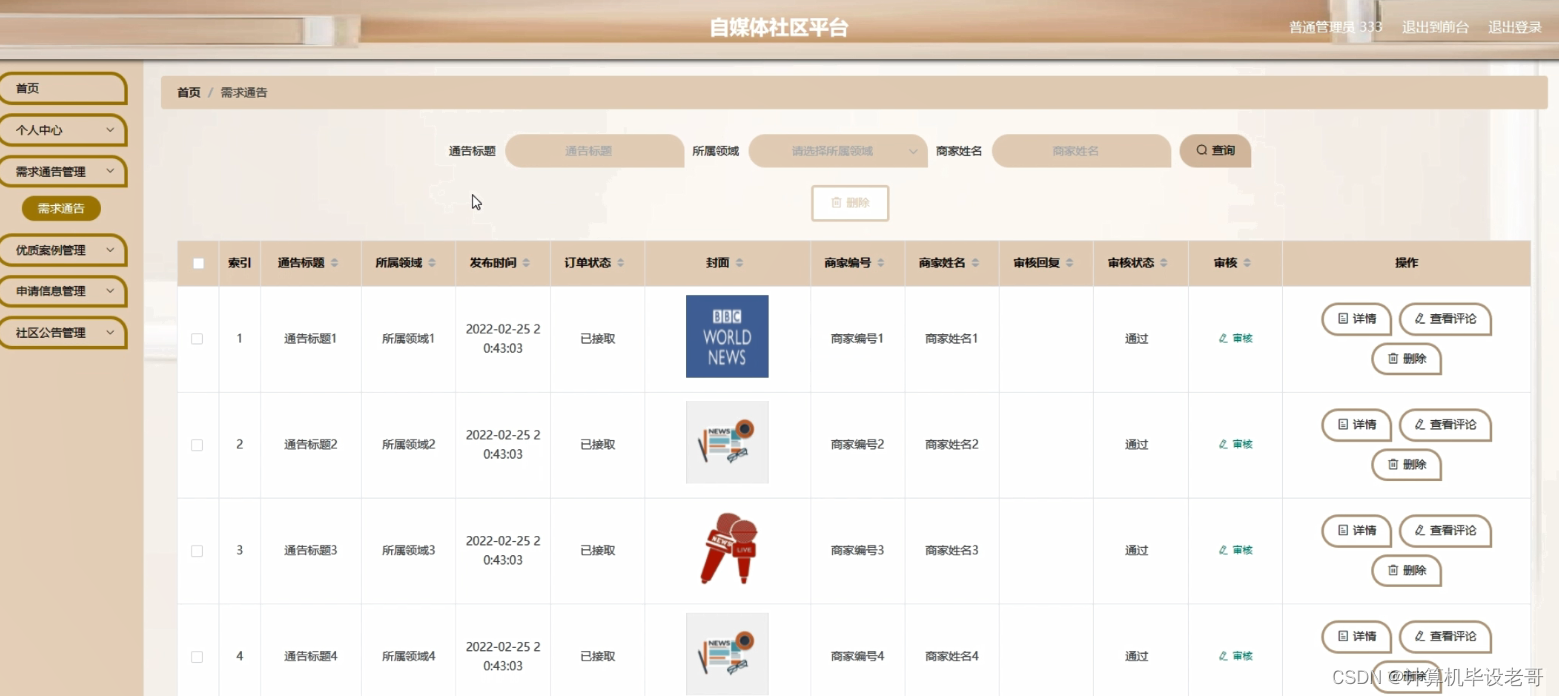Open cover thumbnail in row 通告标题2
Image resolution: width=1559 pixels, height=696 pixels.
click(727, 442)
